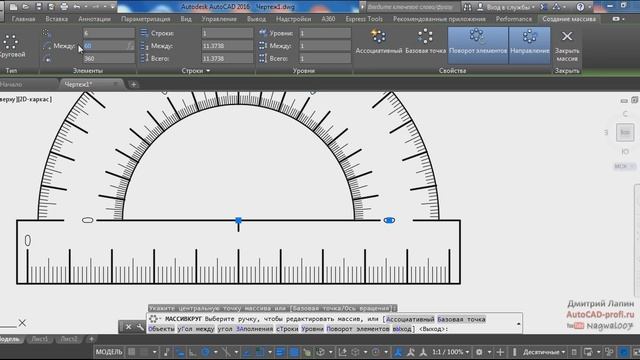The image size is (640, 360).
Task: Click the уГол между option in the command line
Action: (x=196, y=329)
